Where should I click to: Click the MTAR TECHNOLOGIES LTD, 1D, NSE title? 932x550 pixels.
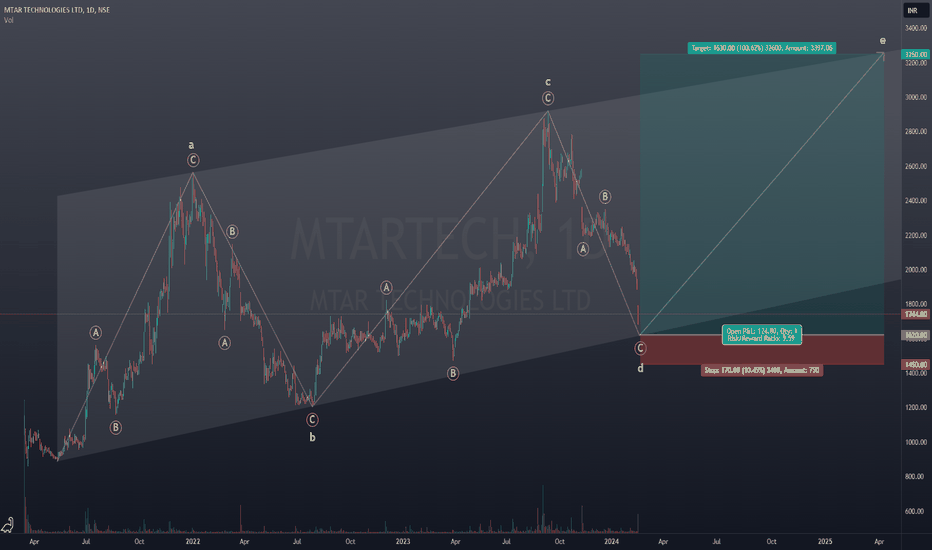pyautogui.click(x=56, y=10)
